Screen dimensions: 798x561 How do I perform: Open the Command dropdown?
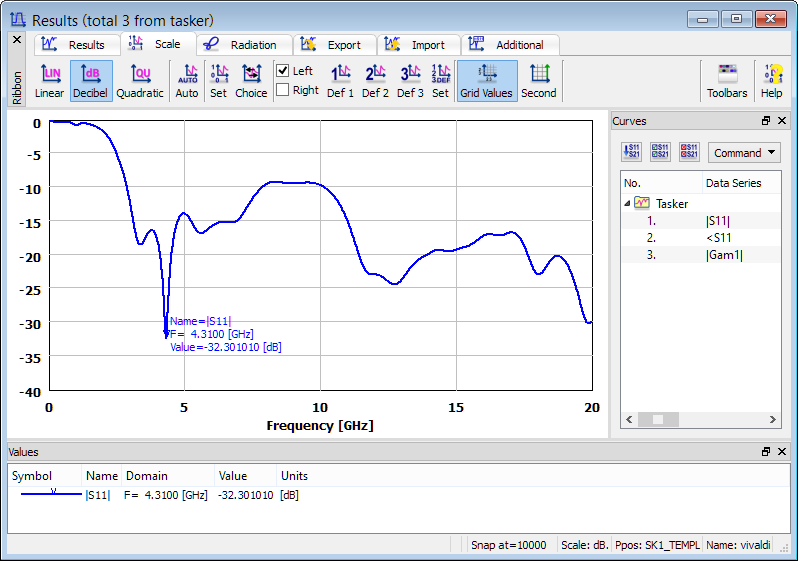click(744, 153)
